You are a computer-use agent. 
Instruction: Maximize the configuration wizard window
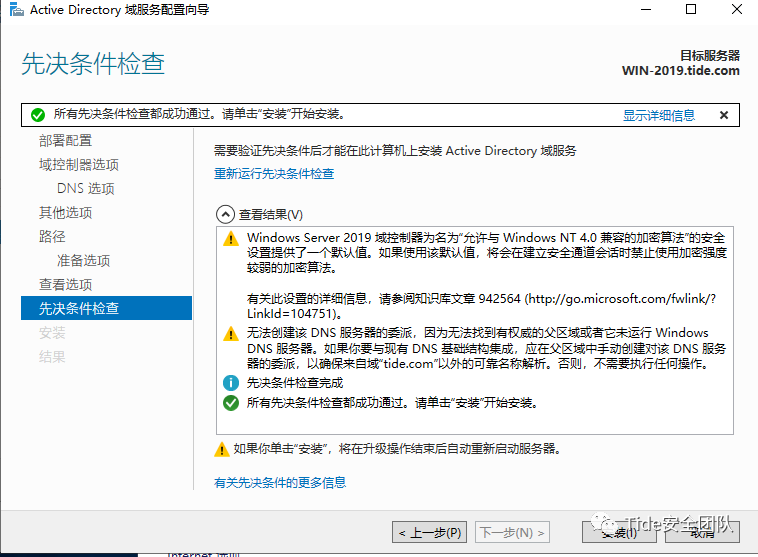pos(691,10)
